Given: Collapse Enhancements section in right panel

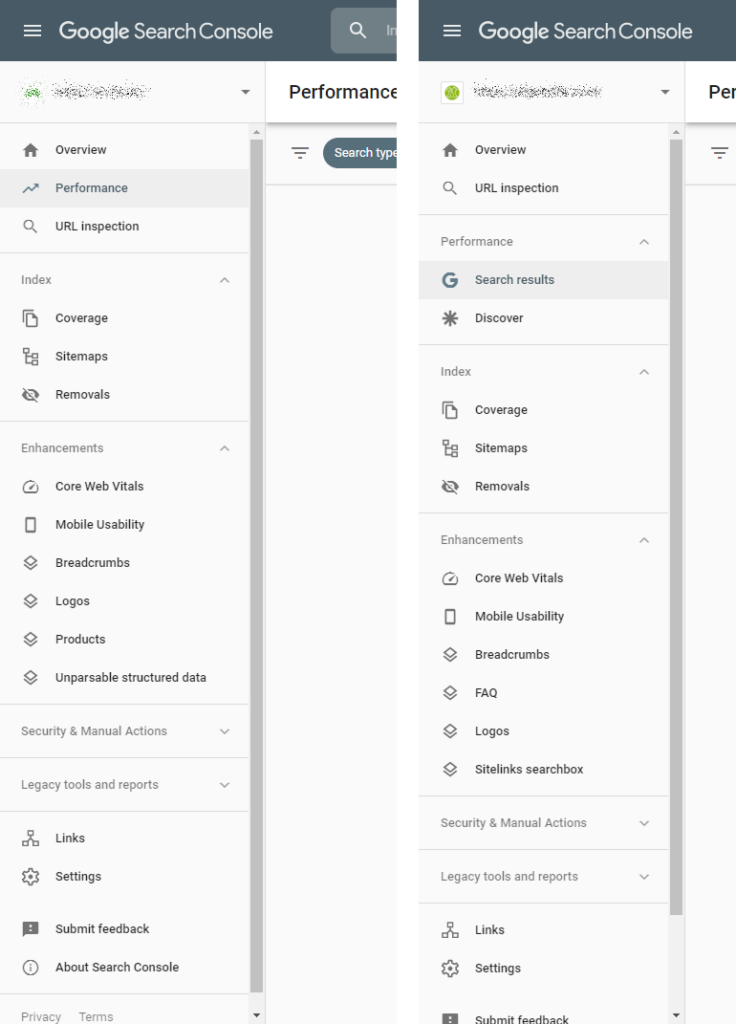Looking at the screenshot, I should [x=644, y=540].
